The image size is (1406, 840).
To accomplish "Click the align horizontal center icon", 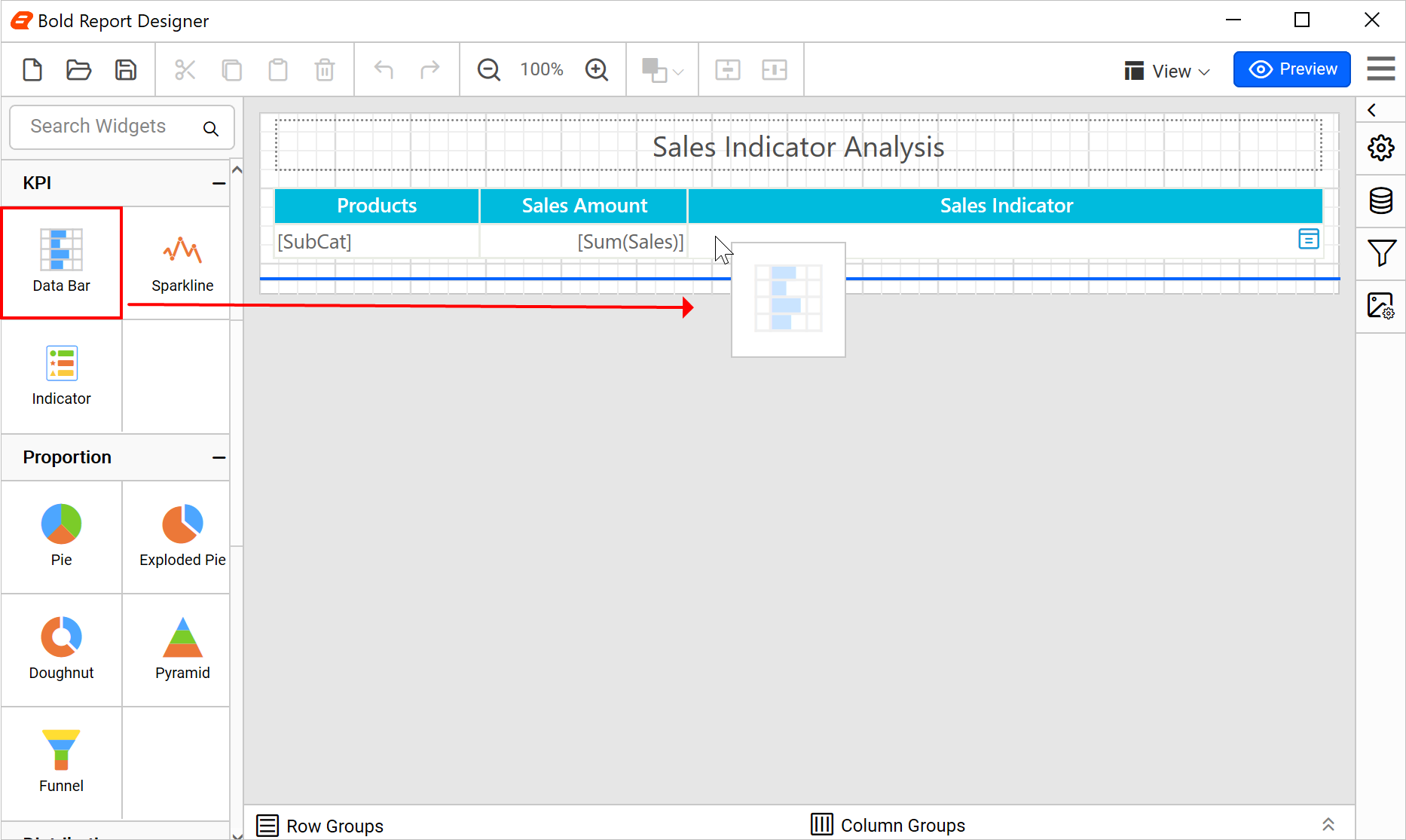I will 728,70.
